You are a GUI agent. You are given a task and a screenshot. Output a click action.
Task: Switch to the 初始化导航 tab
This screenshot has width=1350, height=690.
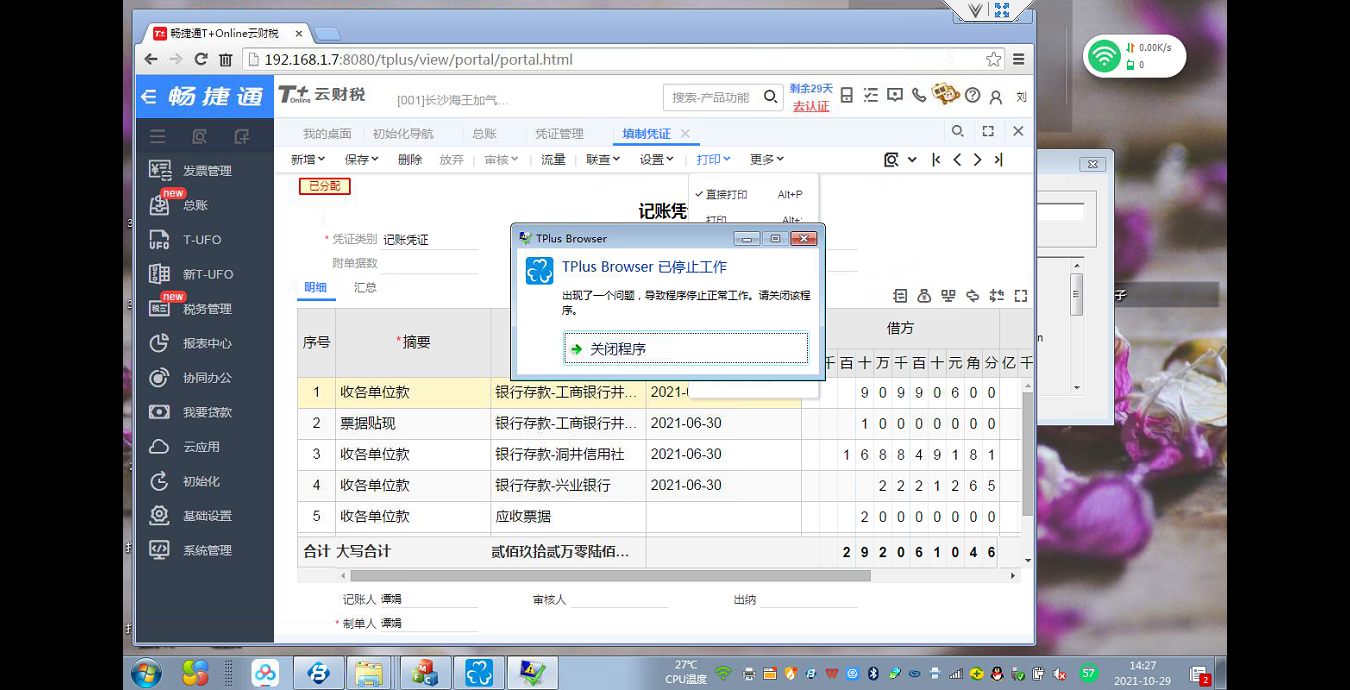tap(403, 133)
